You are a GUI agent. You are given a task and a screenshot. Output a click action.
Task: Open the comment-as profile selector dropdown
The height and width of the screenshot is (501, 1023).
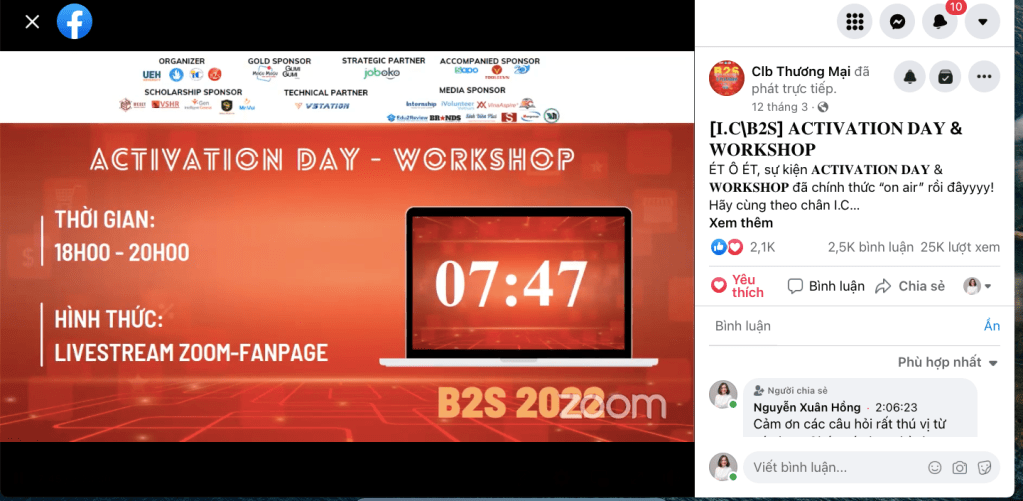click(x=978, y=286)
